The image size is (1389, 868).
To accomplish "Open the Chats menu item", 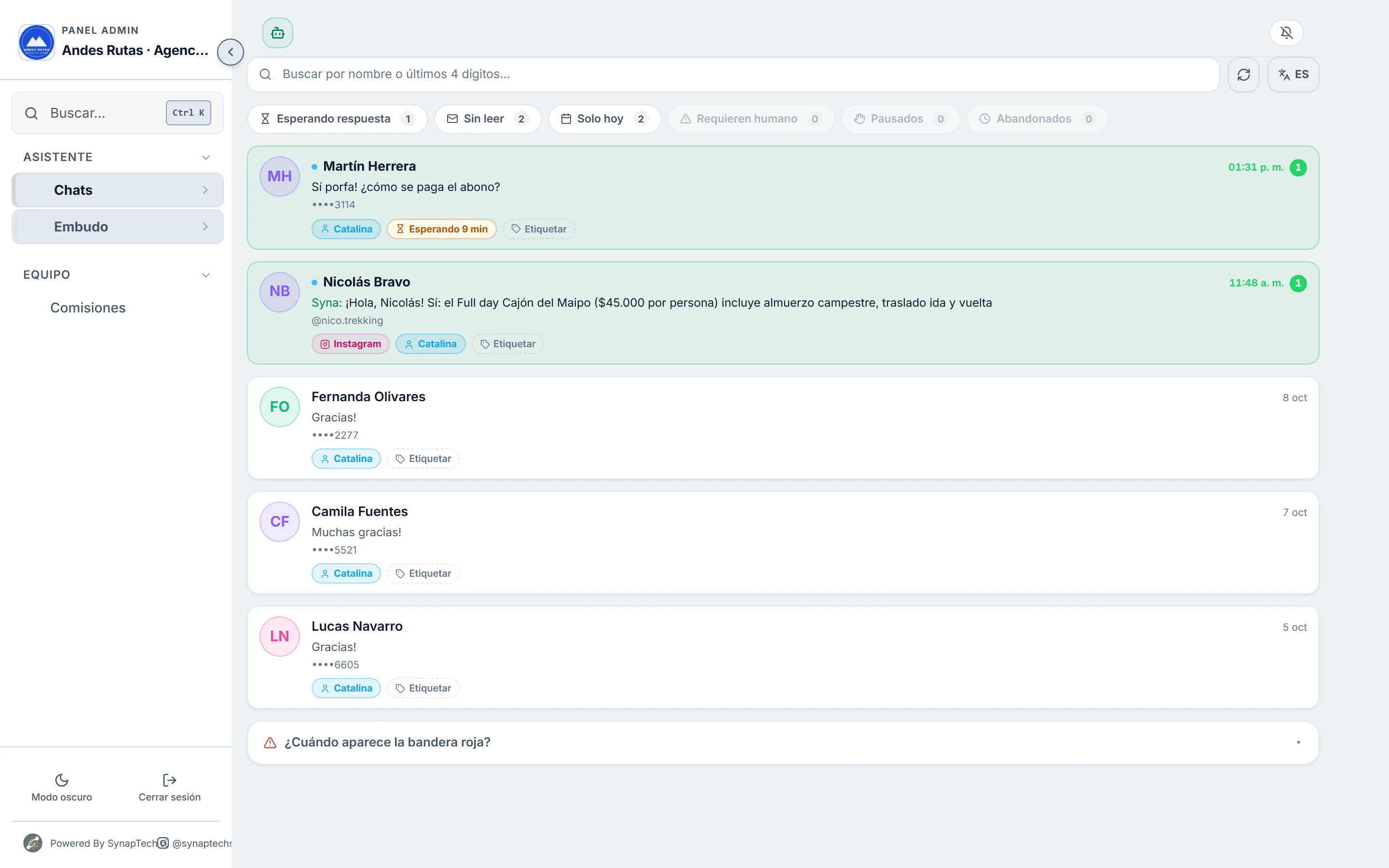I will 117,190.
